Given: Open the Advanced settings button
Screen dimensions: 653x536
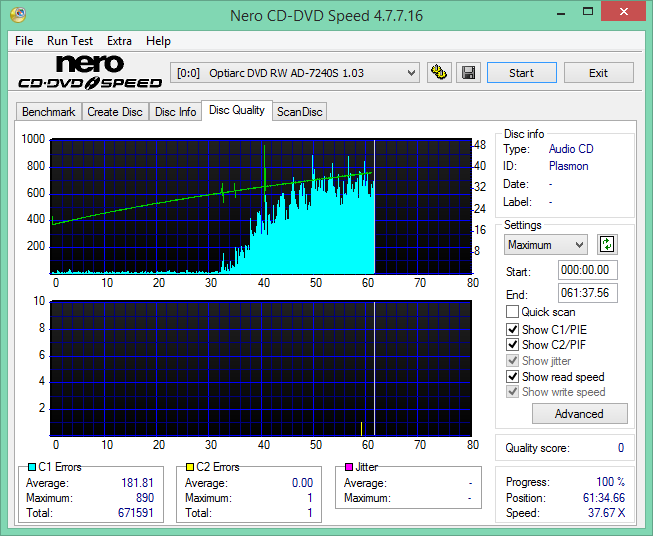Looking at the screenshot, I should (x=579, y=414).
